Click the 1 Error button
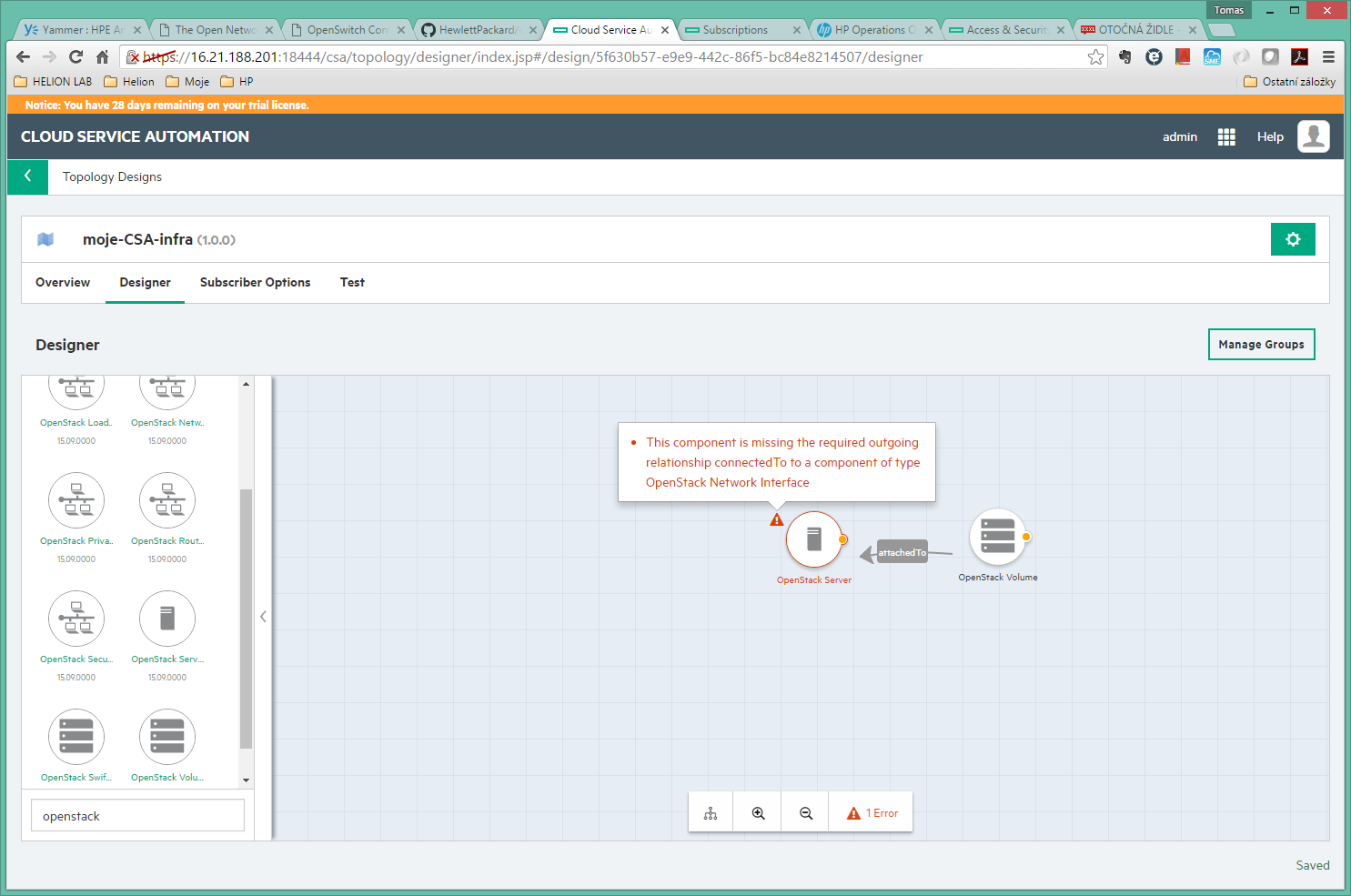This screenshot has width=1351, height=896. 872,813
